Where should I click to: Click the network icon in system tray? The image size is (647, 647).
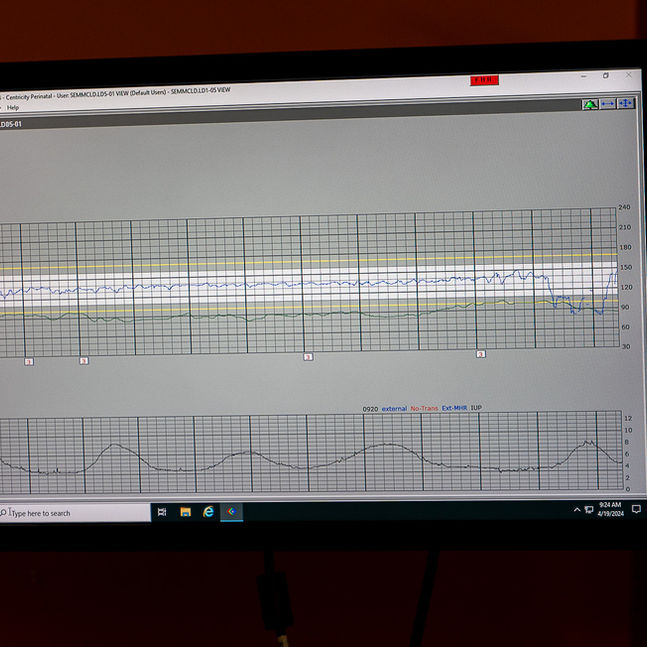click(x=589, y=510)
